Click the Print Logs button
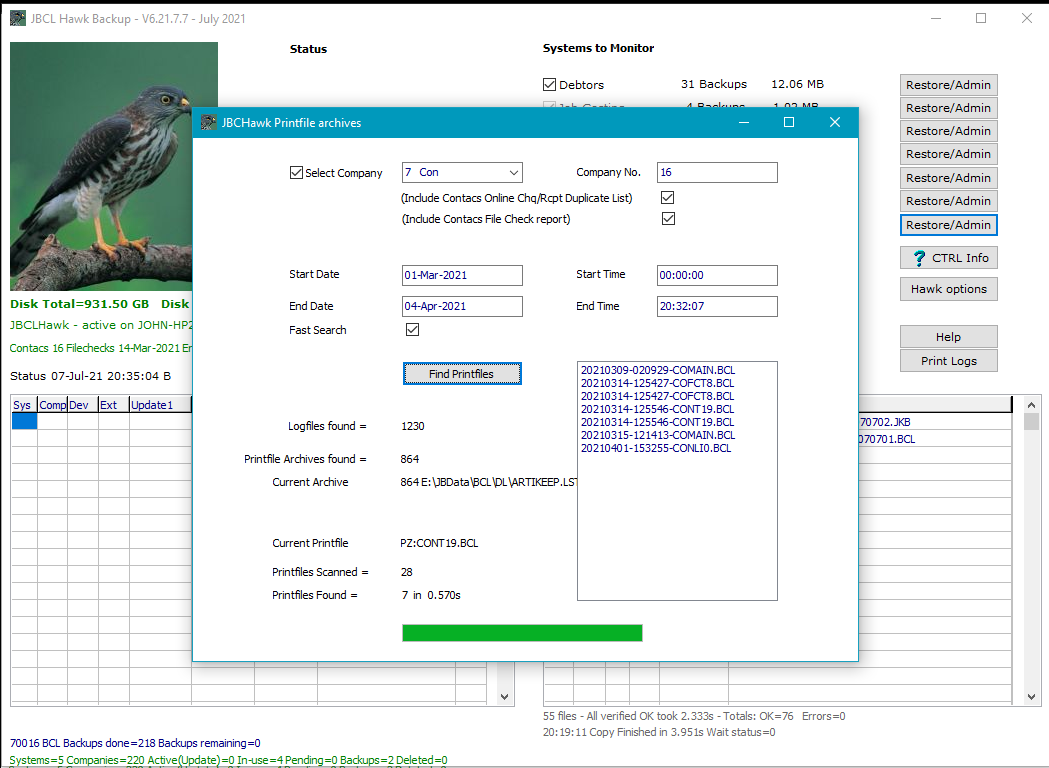The image size is (1049, 768). coord(948,360)
